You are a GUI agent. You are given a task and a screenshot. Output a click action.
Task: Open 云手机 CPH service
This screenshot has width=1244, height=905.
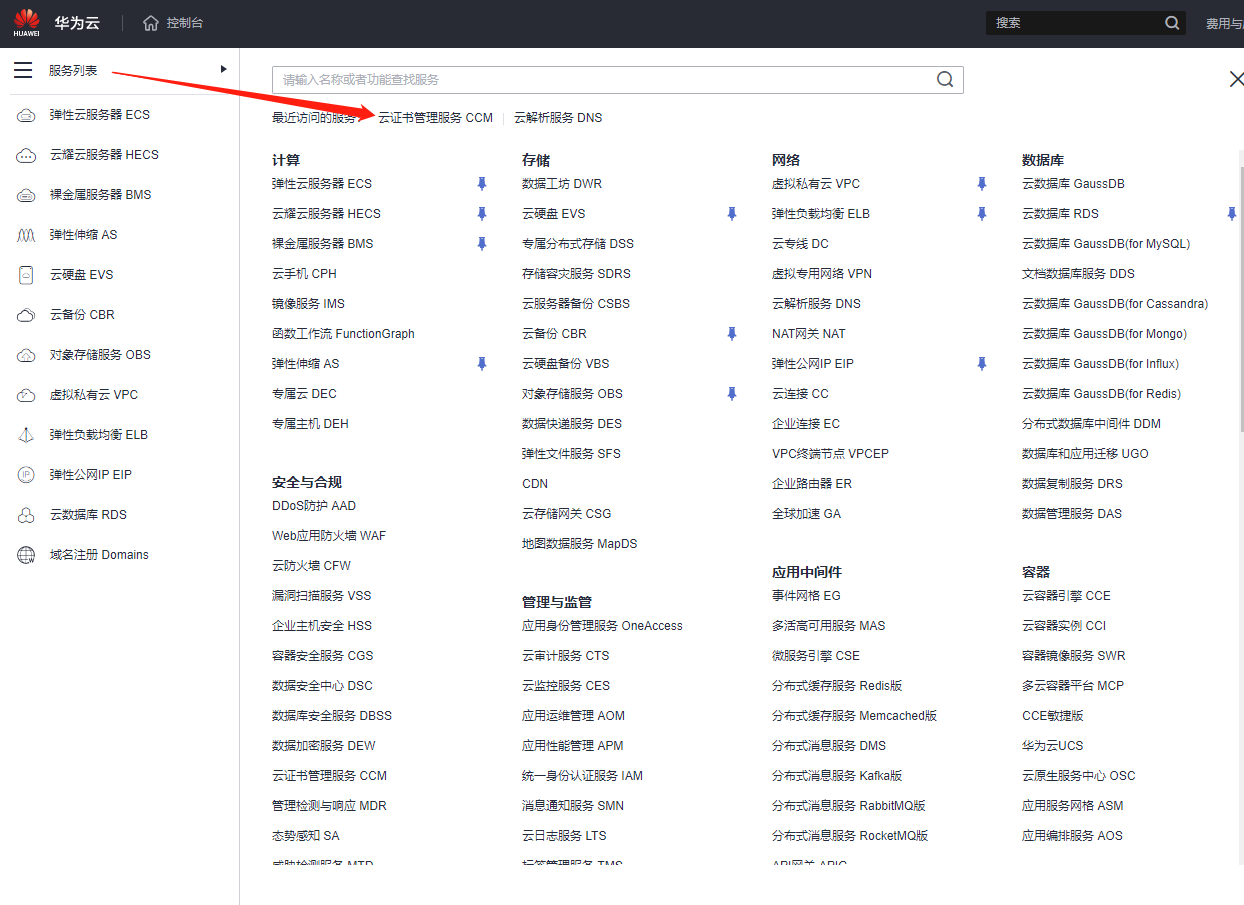point(304,274)
